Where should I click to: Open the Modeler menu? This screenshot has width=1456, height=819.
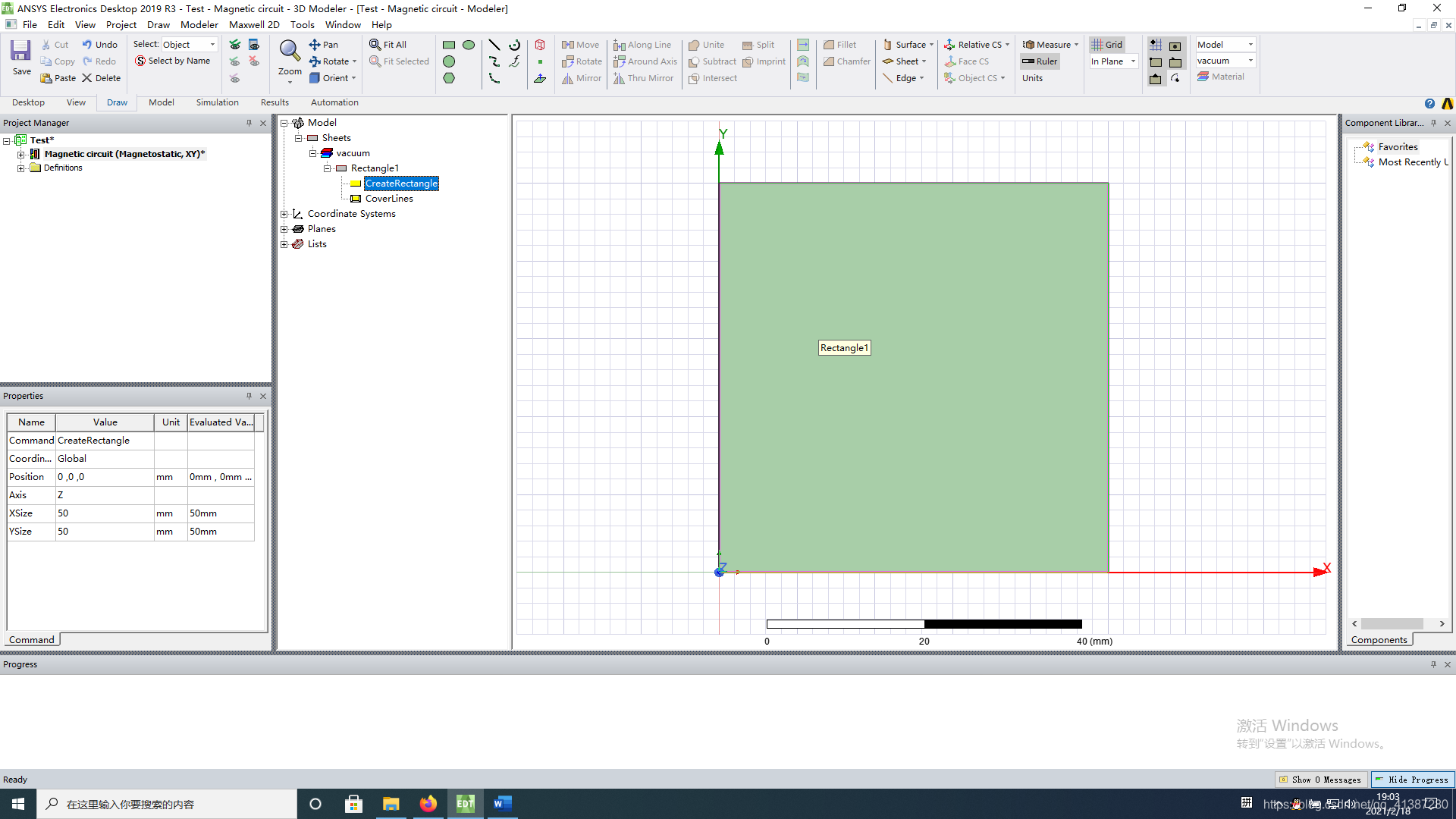(199, 24)
